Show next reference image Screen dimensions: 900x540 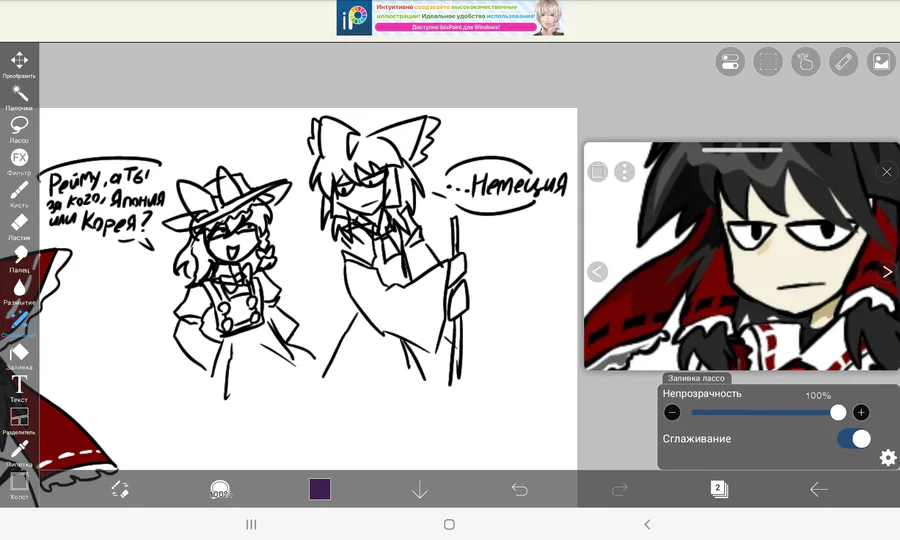tap(887, 271)
